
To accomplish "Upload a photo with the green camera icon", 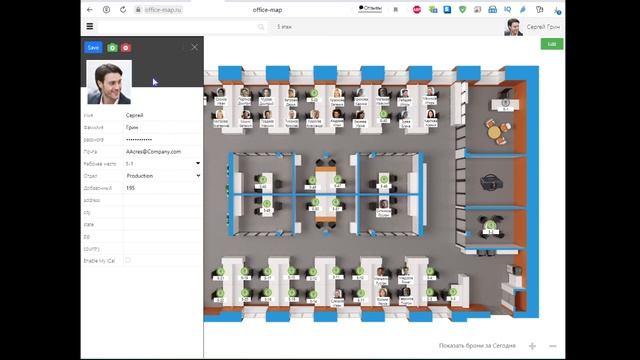I will (x=112, y=48).
